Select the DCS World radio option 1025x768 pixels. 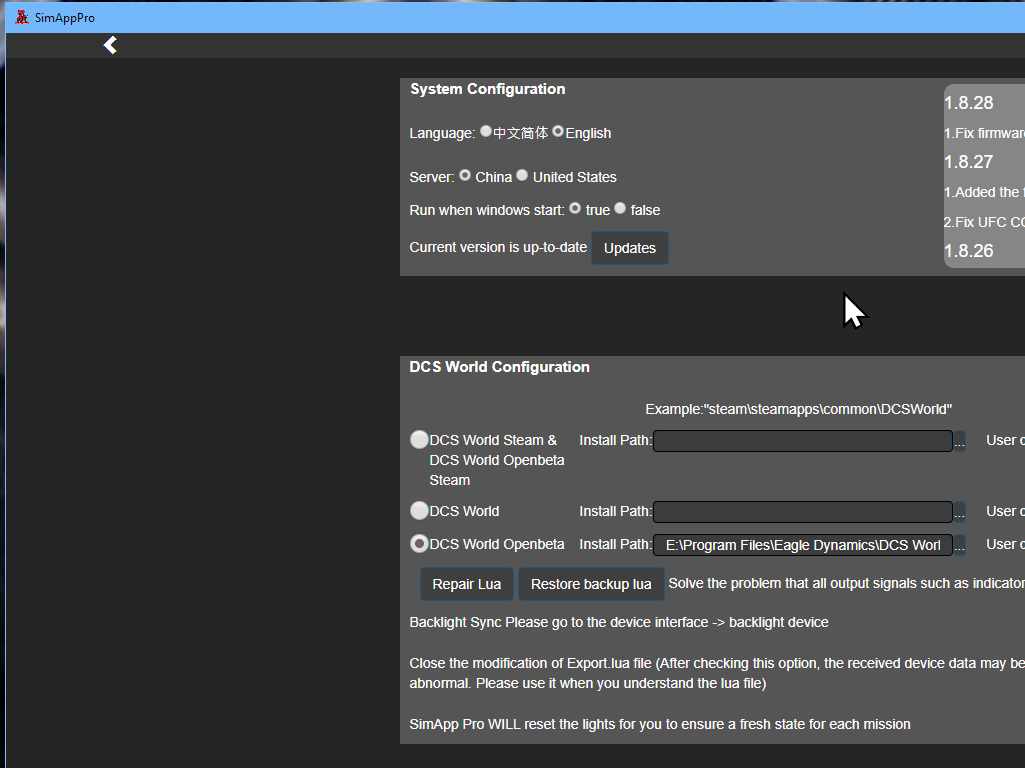coord(419,510)
